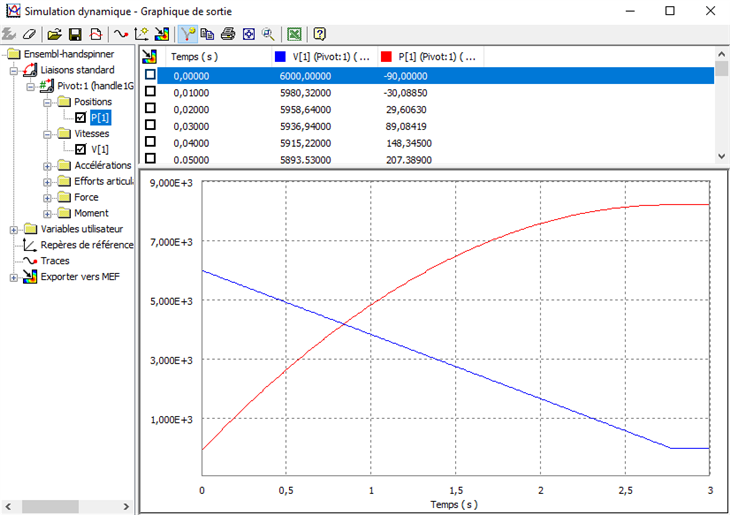Expand the Moment folder
The height and width of the screenshot is (515, 730).
pyautogui.click(x=47, y=214)
